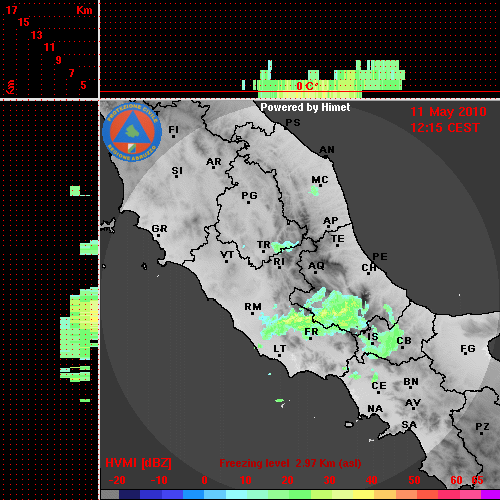Image resolution: width=500 pixels, height=500 pixels.
Task: Select the FG city marker
Action: pos(468,350)
